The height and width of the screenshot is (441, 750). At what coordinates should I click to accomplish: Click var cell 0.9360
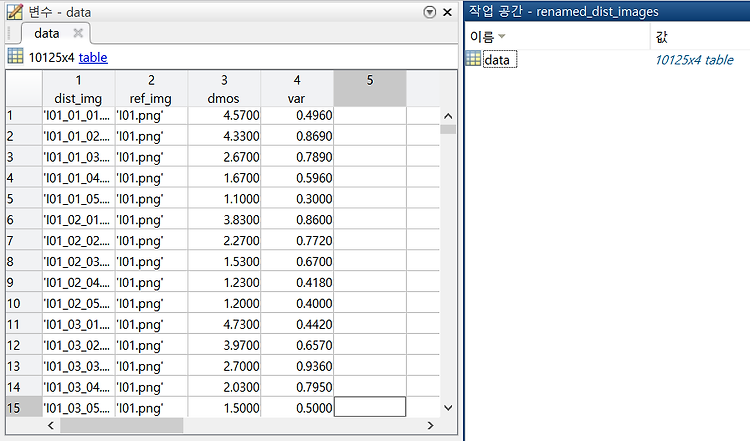pyautogui.click(x=297, y=366)
